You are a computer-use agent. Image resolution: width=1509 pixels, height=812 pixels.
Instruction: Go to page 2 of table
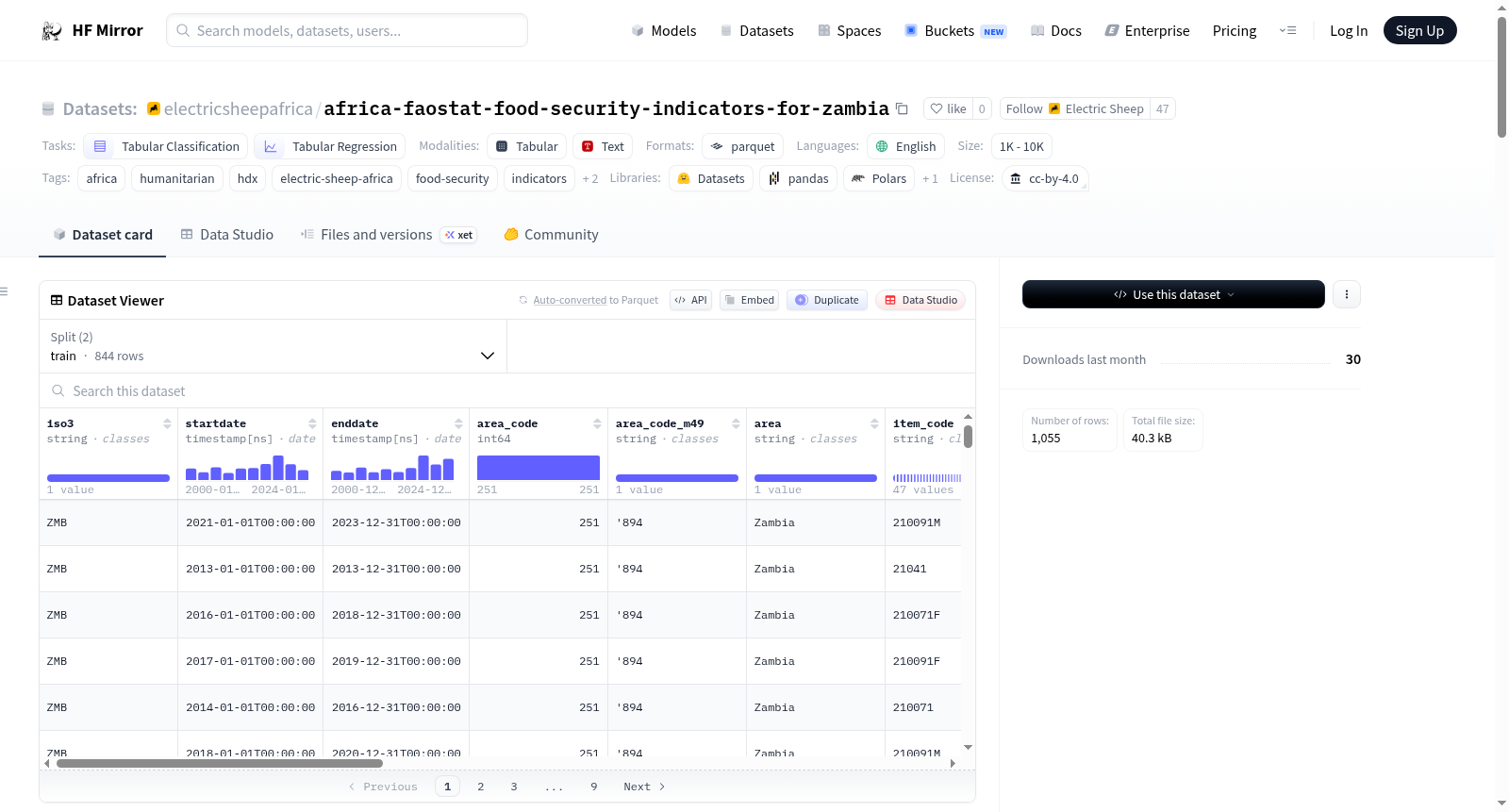pyautogui.click(x=481, y=787)
